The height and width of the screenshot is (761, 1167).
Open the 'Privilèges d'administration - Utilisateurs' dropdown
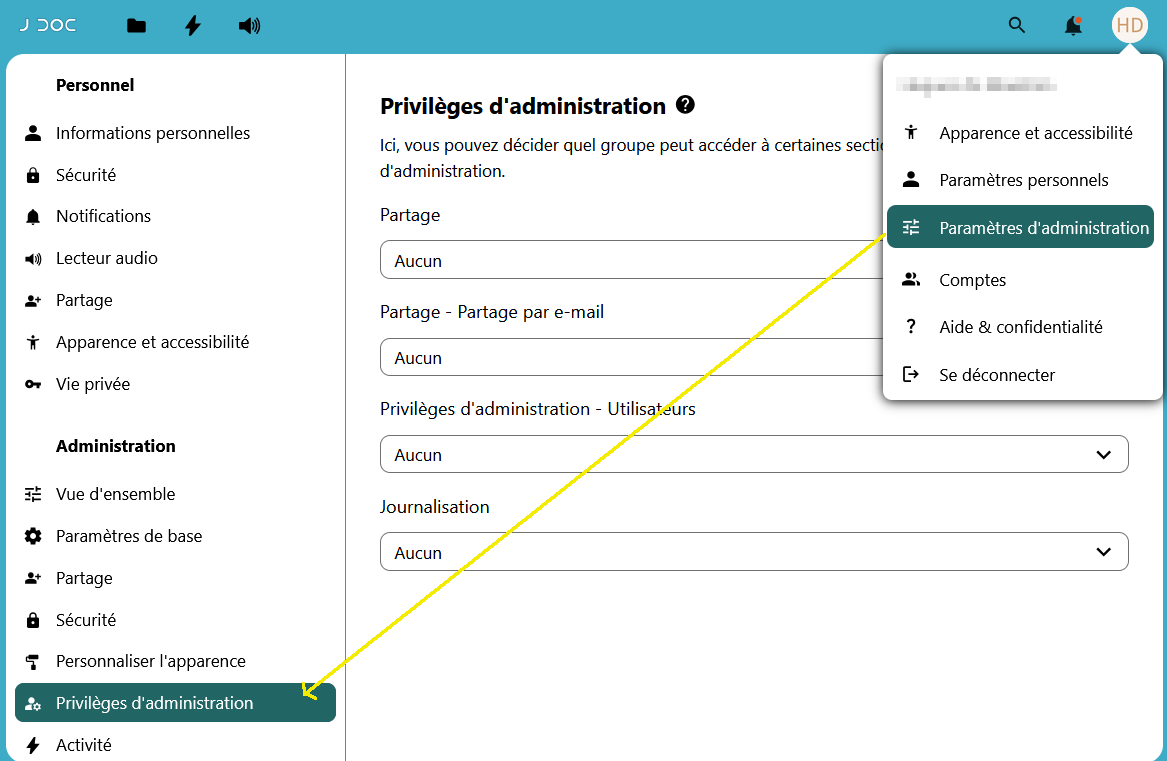click(753, 454)
